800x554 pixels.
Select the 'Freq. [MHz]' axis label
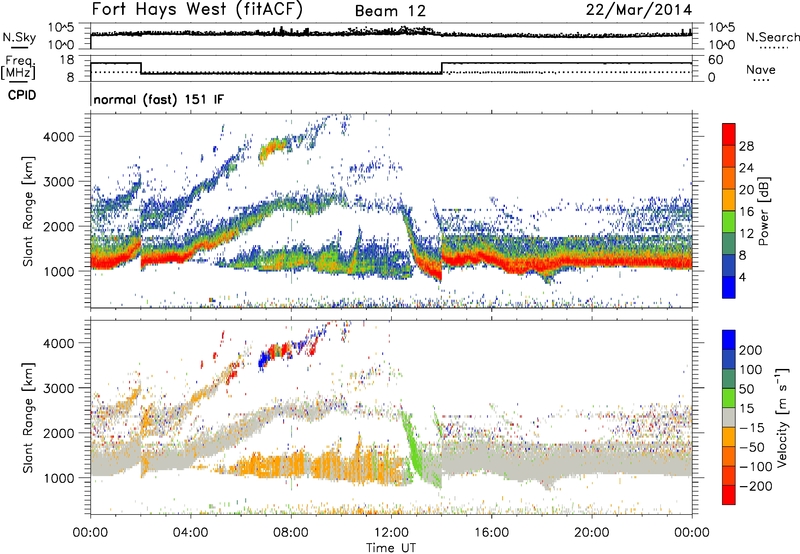pos(18,67)
